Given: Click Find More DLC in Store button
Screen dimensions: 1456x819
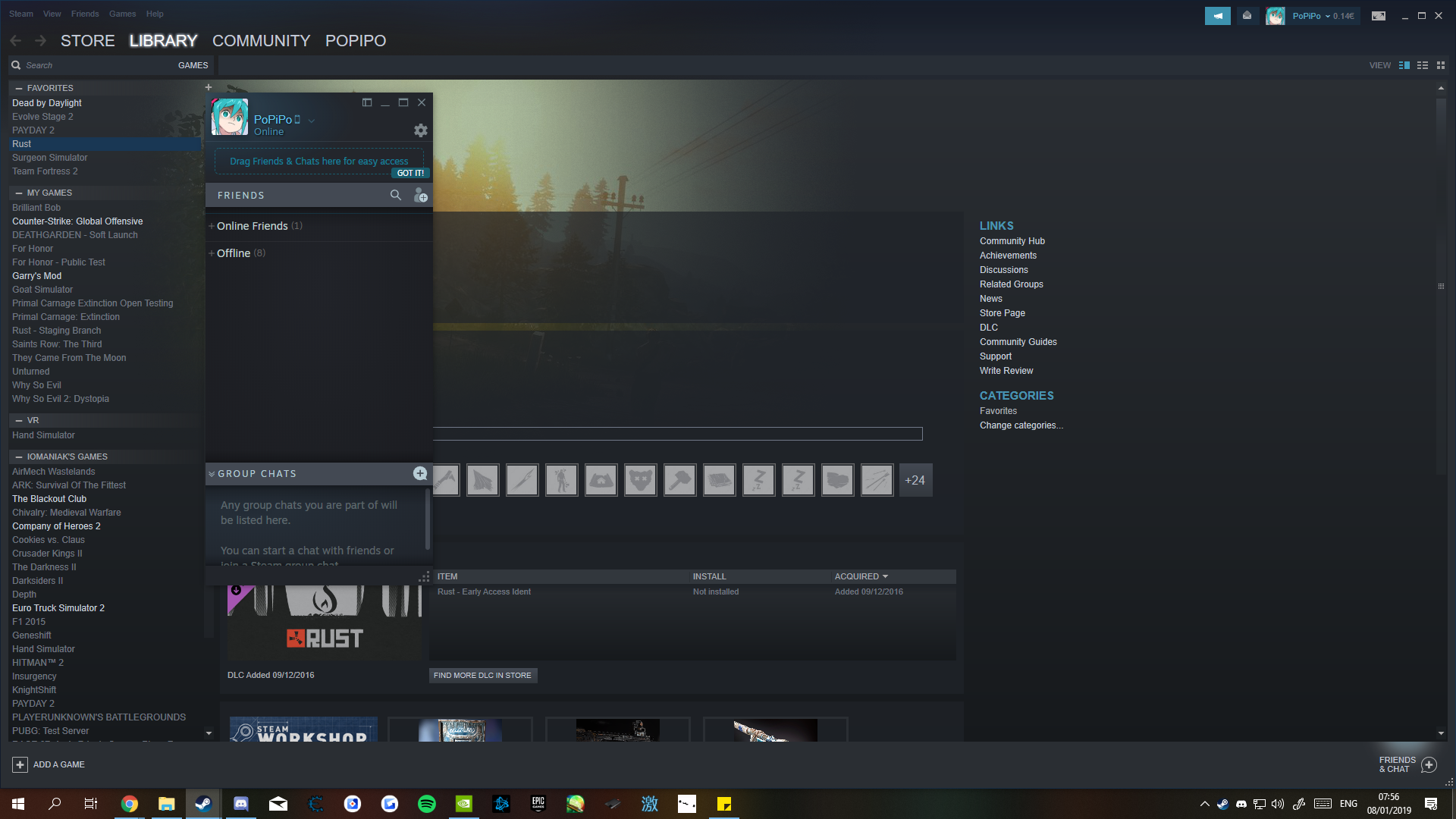Looking at the screenshot, I should coord(482,675).
